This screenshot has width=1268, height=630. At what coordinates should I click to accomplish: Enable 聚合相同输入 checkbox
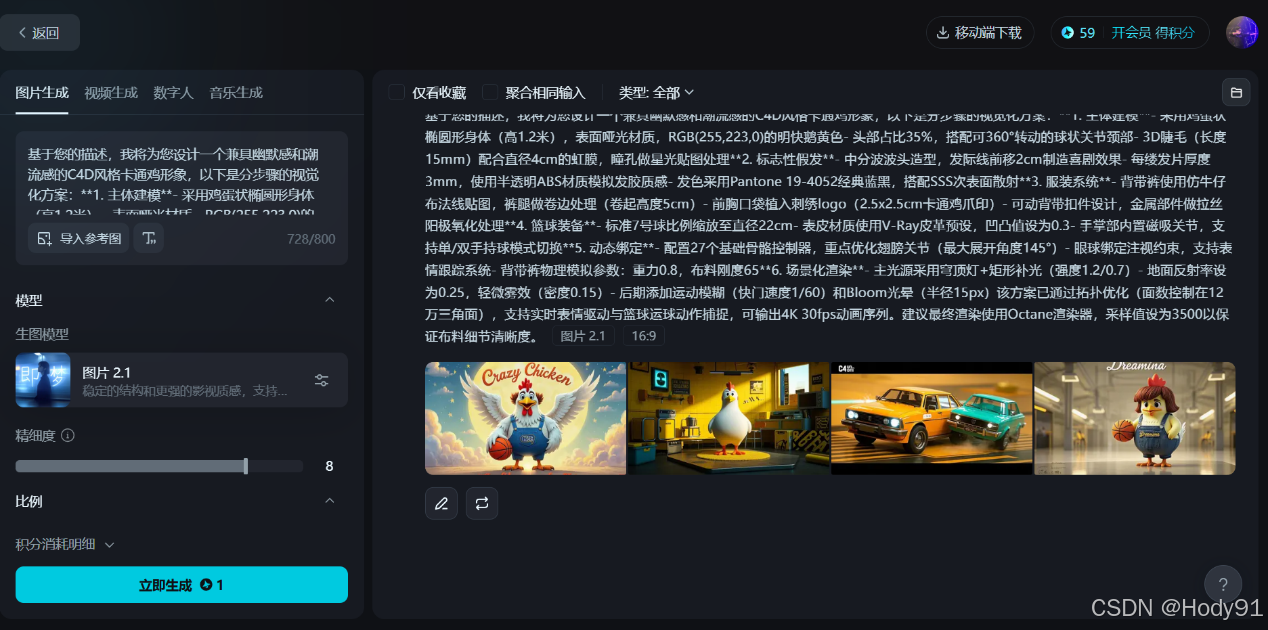point(490,92)
